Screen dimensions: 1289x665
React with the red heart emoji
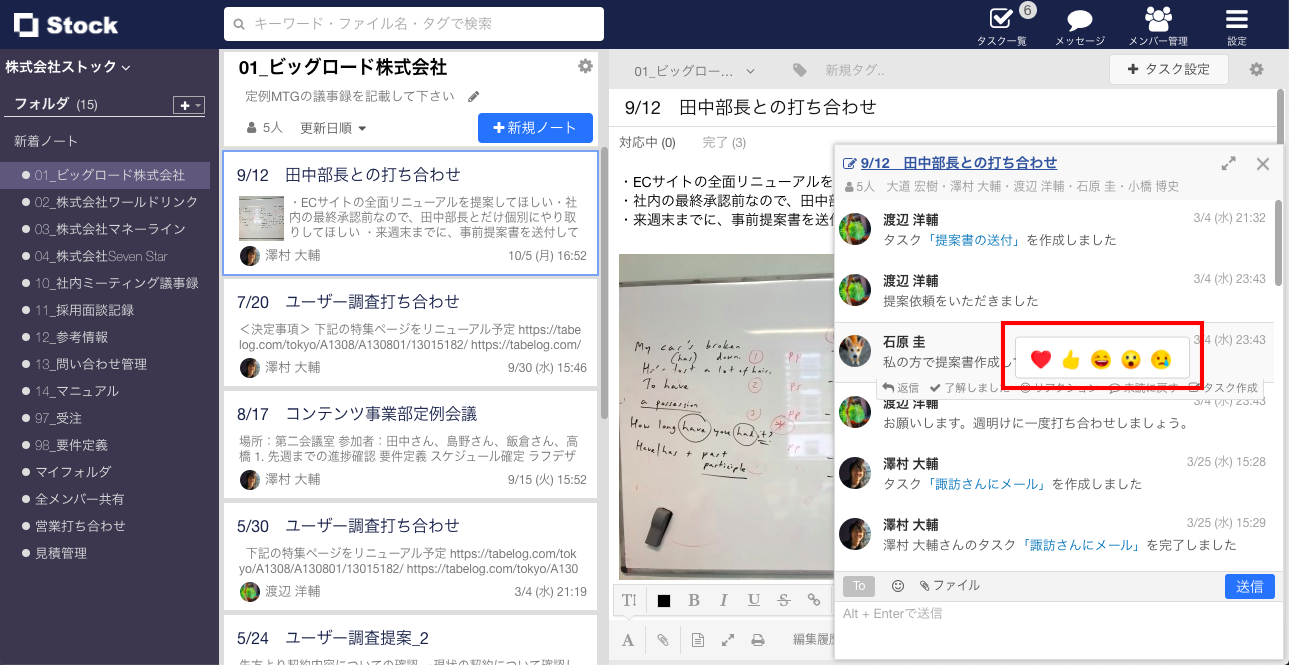pyautogui.click(x=1041, y=359)
